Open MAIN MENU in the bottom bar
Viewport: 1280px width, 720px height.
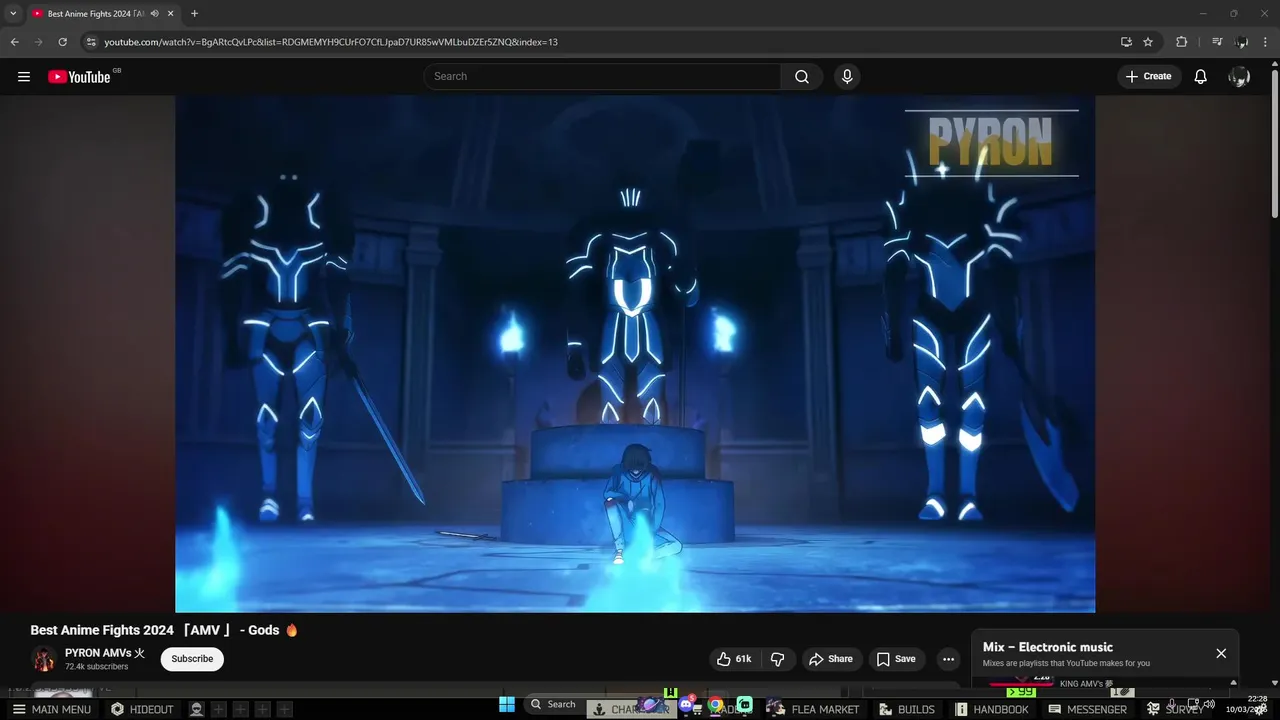51,709
